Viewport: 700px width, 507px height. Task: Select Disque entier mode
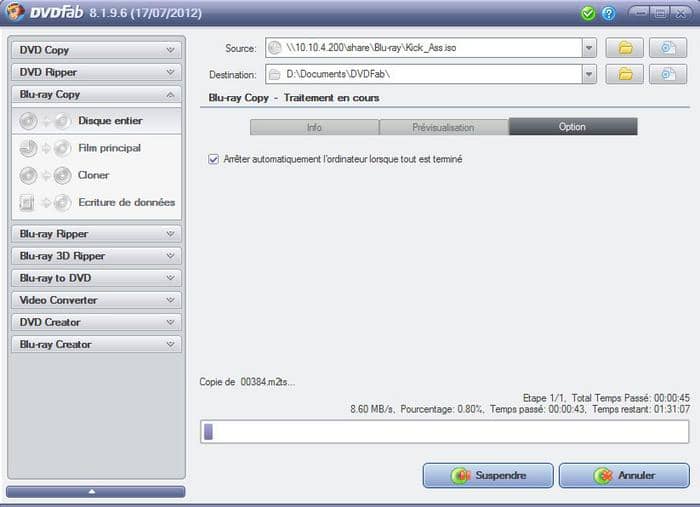[96, 121]
